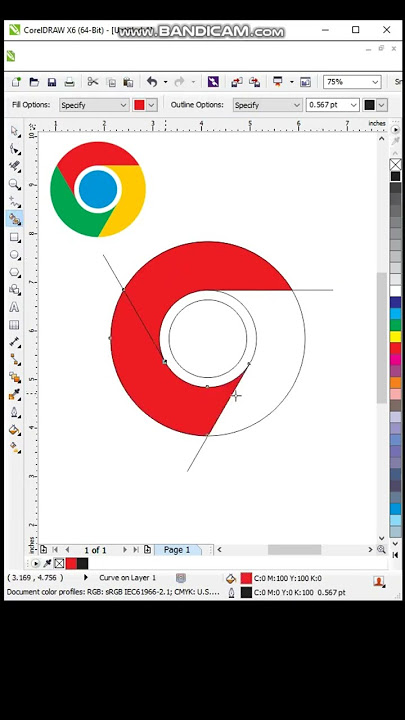Select the Text tool
The height and width of the screenshot is (720, 405).
[15, 307]
